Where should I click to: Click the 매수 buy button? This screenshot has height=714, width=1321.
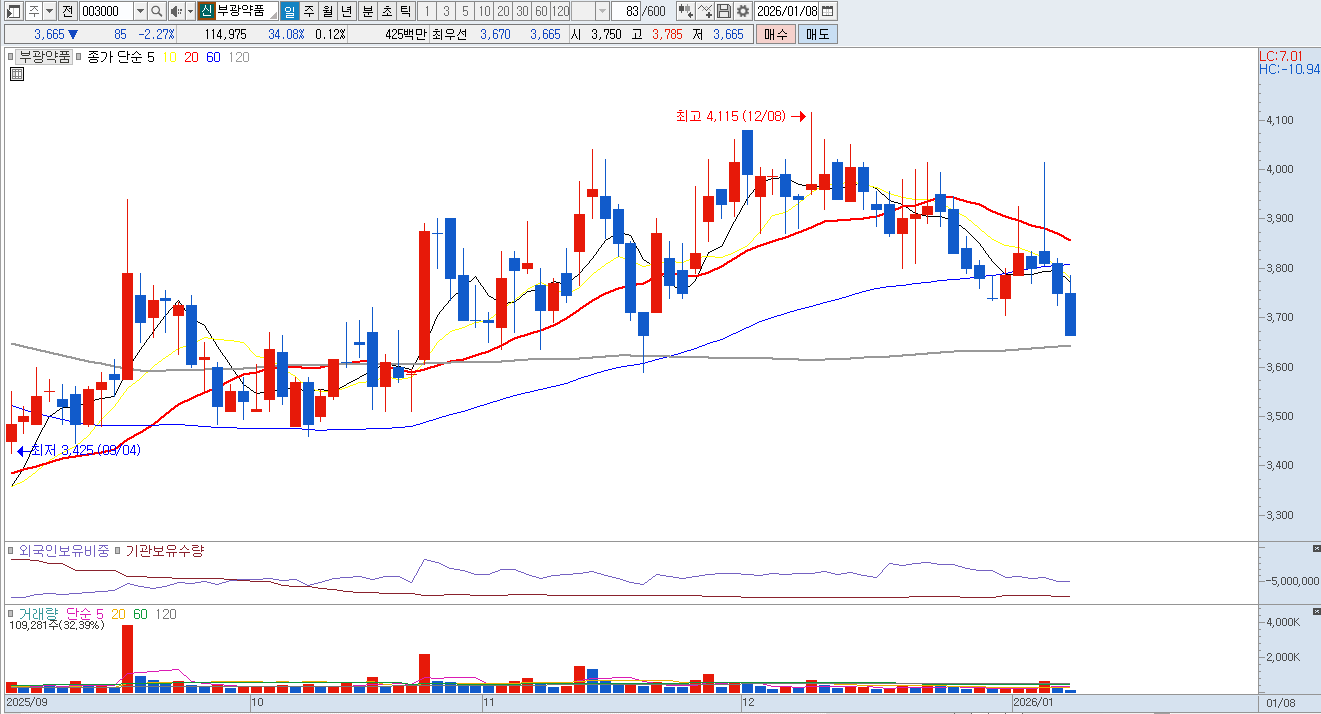pyautogui.click(x=775, y=34)
